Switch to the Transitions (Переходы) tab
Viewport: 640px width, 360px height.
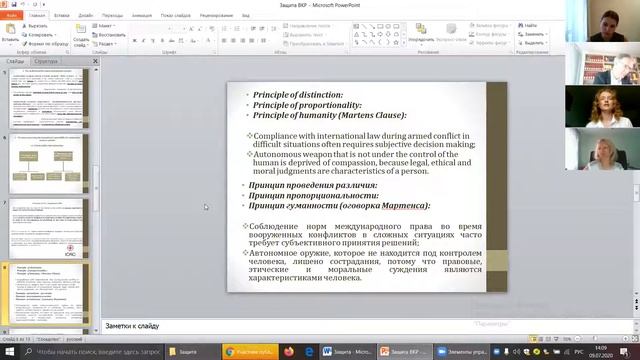point(112,16)
